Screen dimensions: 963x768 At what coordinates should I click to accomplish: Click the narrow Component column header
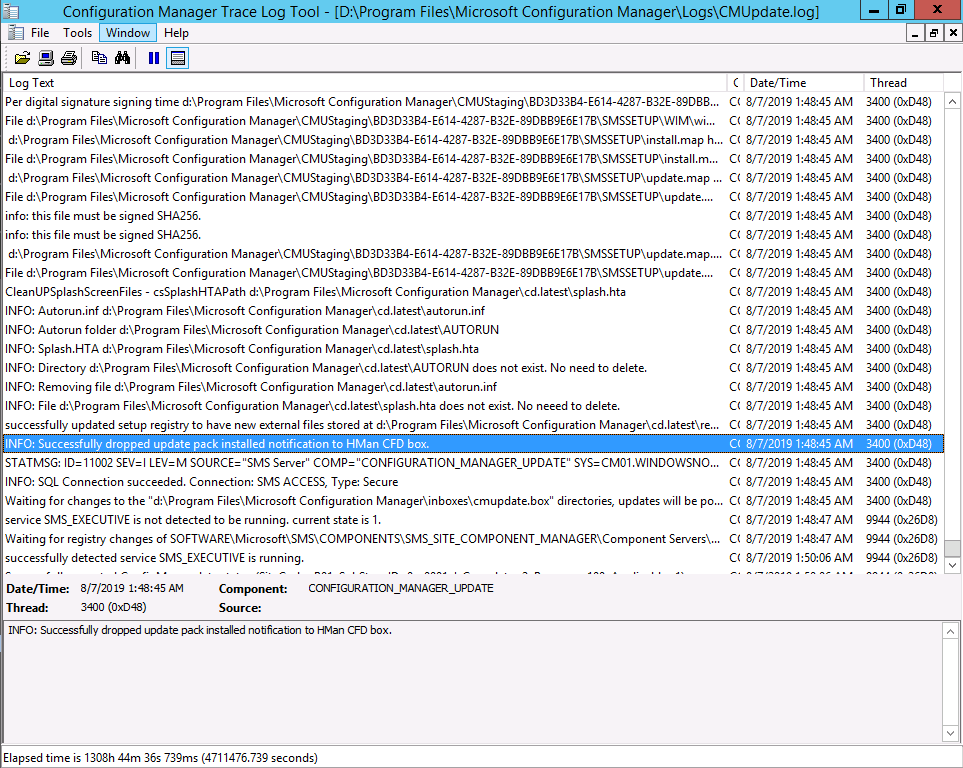[x=736, y=83]
